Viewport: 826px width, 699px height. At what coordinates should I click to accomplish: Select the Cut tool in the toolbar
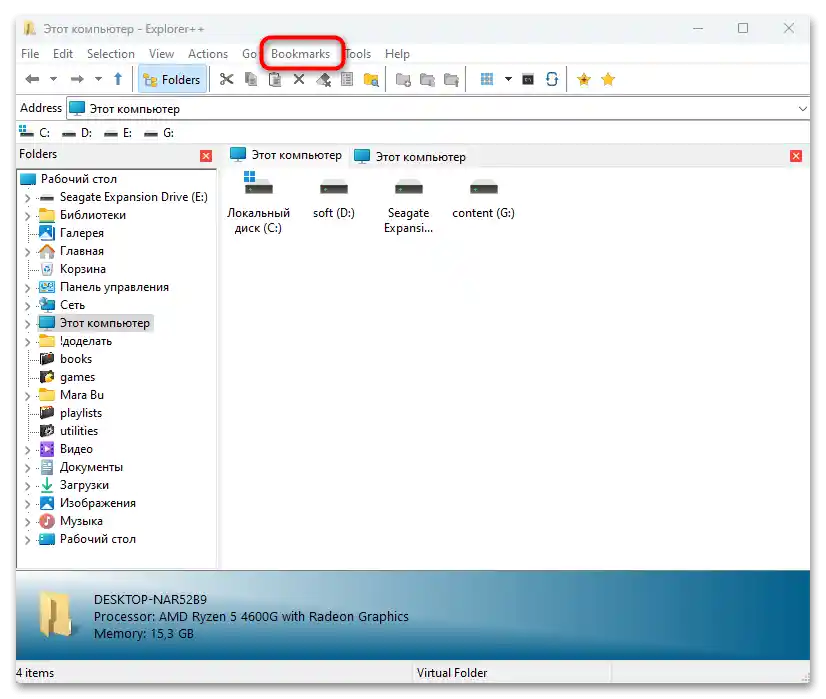point(227,79)
